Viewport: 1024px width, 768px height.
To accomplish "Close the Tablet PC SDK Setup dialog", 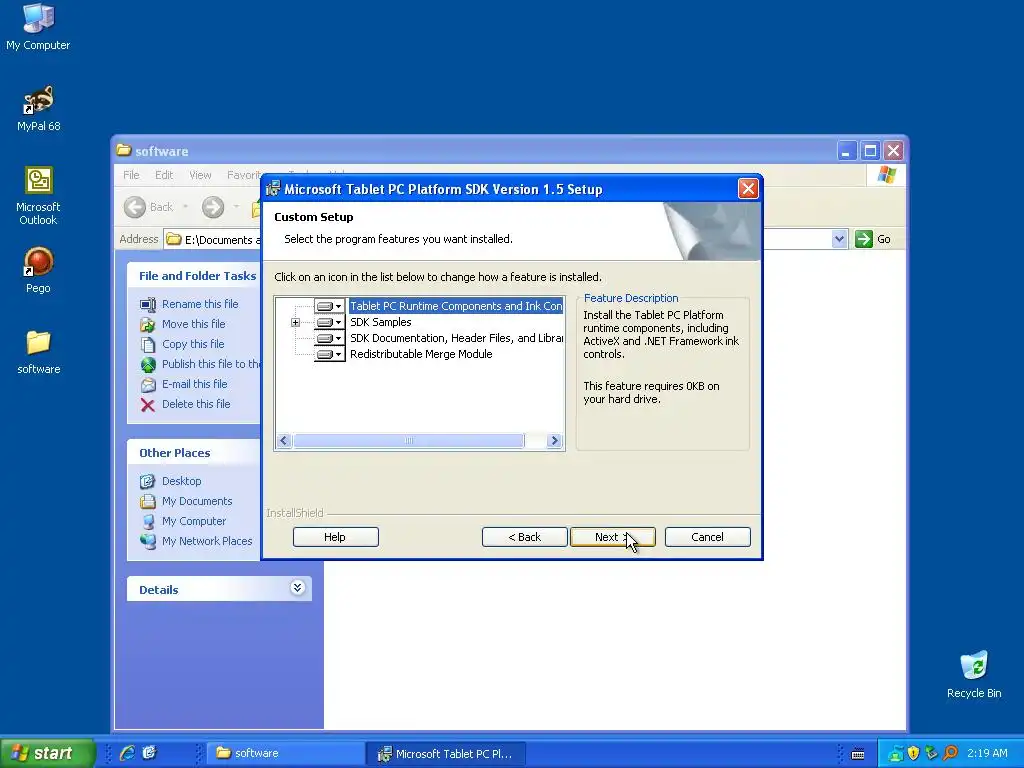I will (x=748, y=189).
